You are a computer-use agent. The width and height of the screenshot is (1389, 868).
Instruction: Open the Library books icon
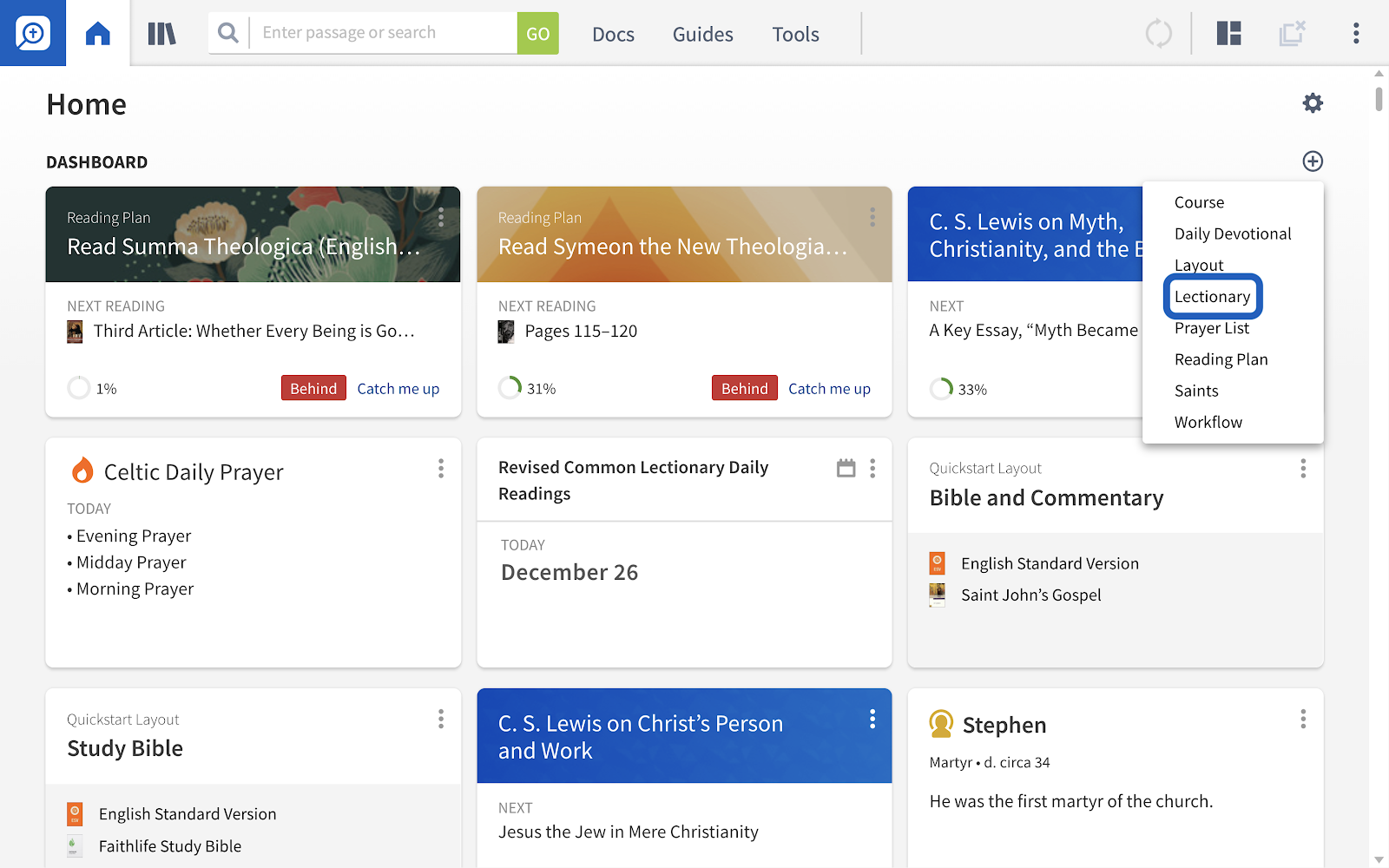tap(161, 34)
